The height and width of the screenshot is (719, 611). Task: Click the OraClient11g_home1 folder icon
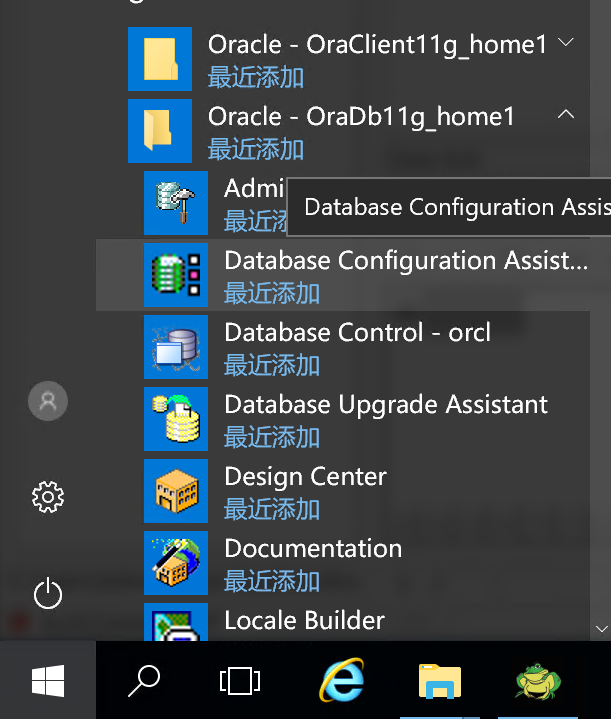pos(160,59)
